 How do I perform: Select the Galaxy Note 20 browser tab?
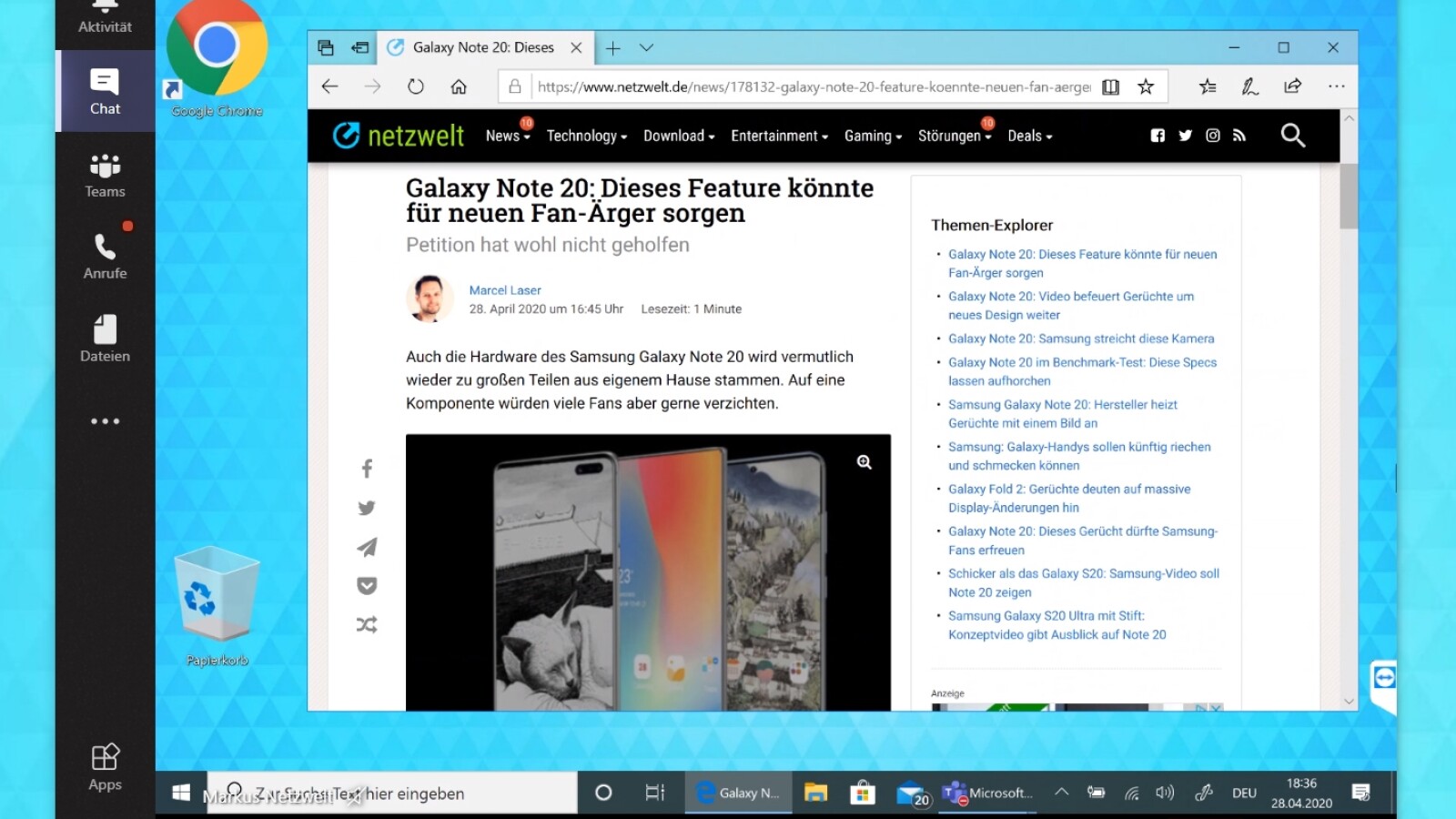[483, 47]
